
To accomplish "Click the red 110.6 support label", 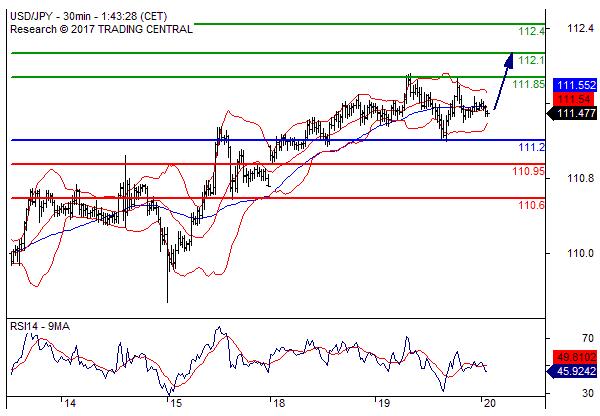I will (x=532, y=206).
